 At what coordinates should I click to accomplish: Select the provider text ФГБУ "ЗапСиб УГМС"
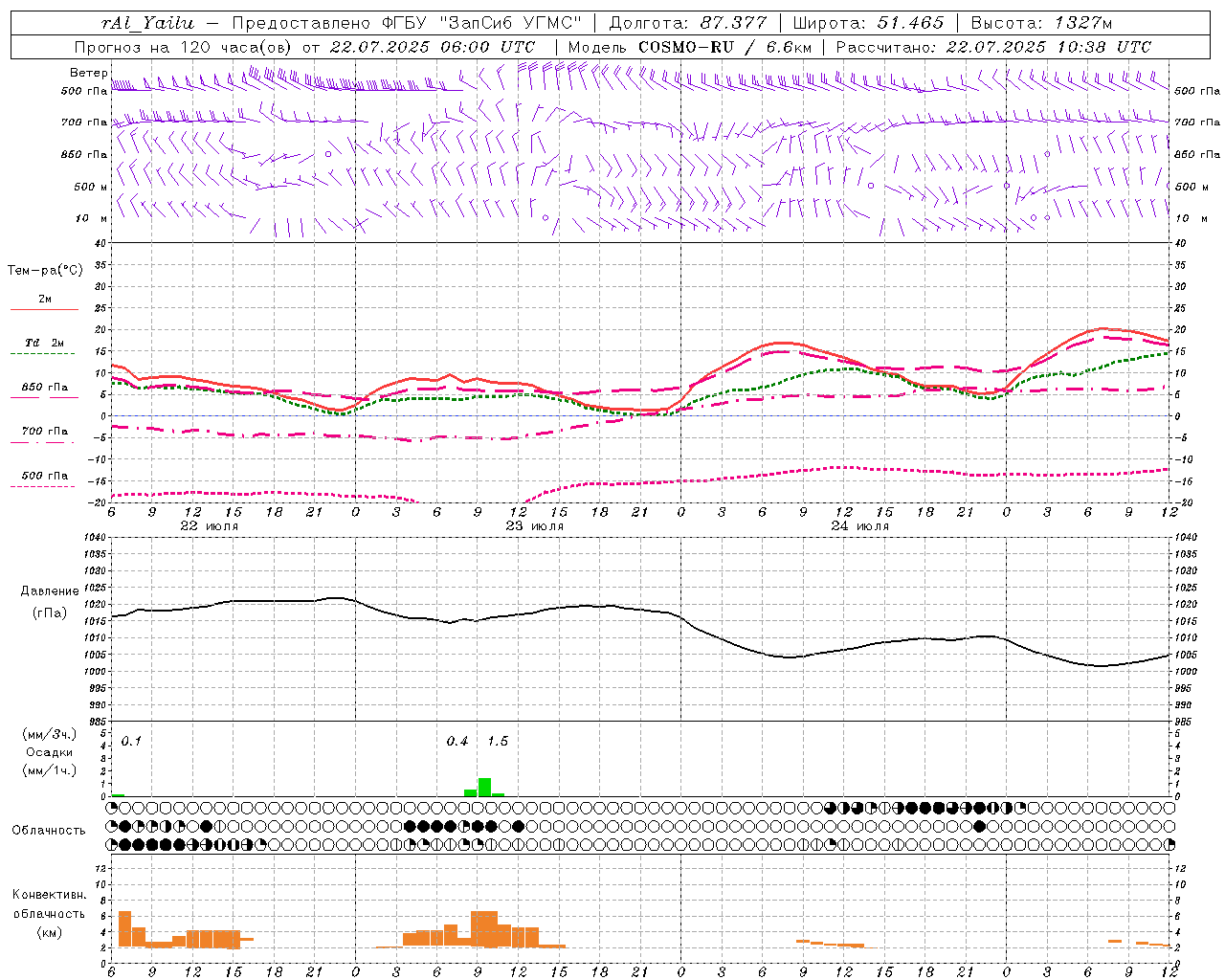tap(483, 23)
